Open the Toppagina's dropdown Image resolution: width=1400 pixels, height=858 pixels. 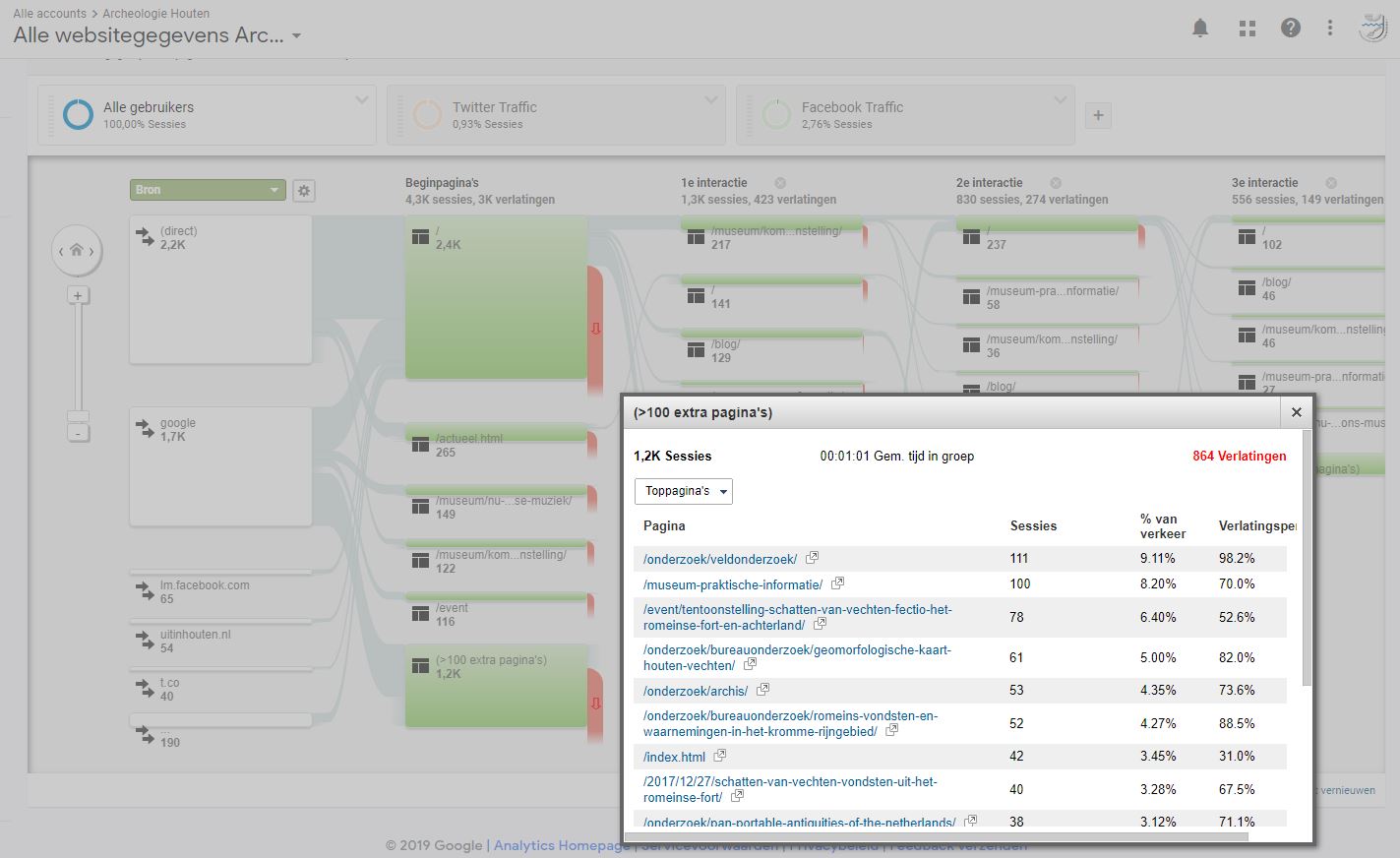pos(684,491)
